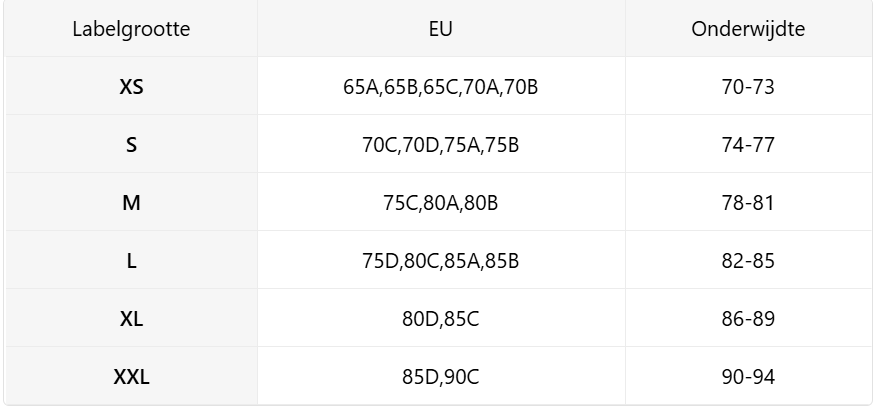Click the EU cell 75C,80A,80B

[x=441, y=203]
